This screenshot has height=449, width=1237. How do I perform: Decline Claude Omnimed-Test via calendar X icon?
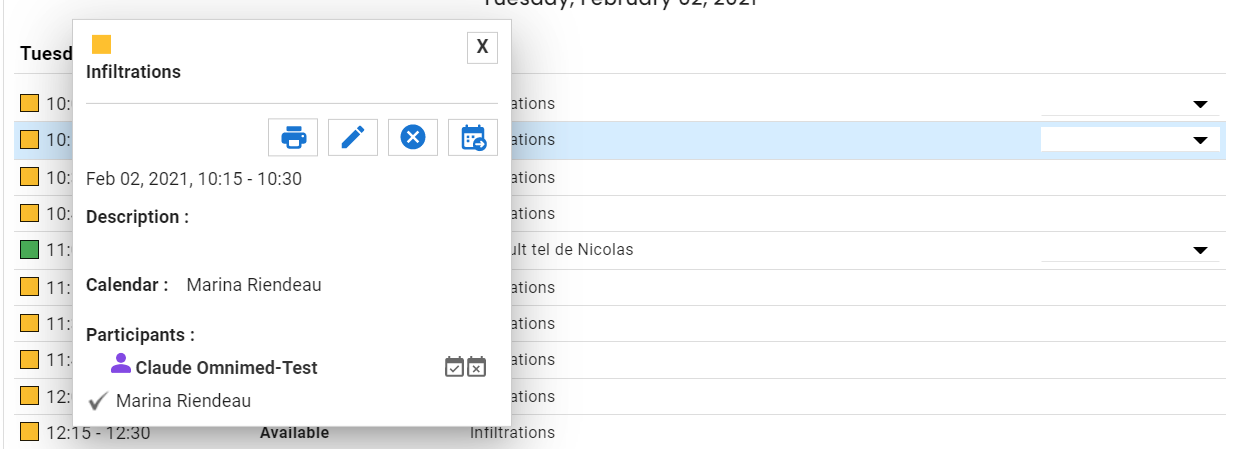point(477,367)
